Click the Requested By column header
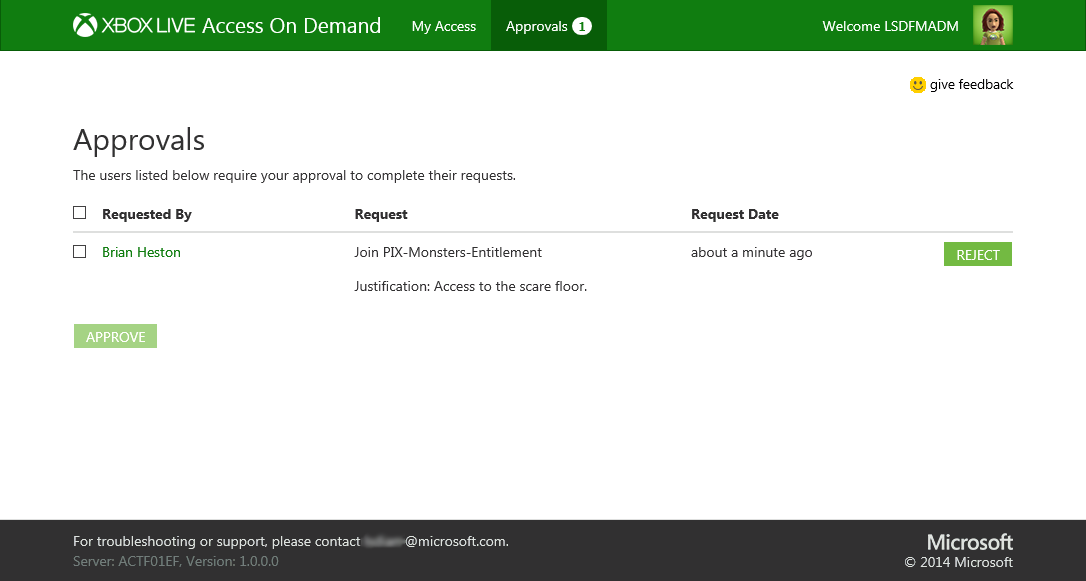This screenshot has width=1086, height=581. 147,215
